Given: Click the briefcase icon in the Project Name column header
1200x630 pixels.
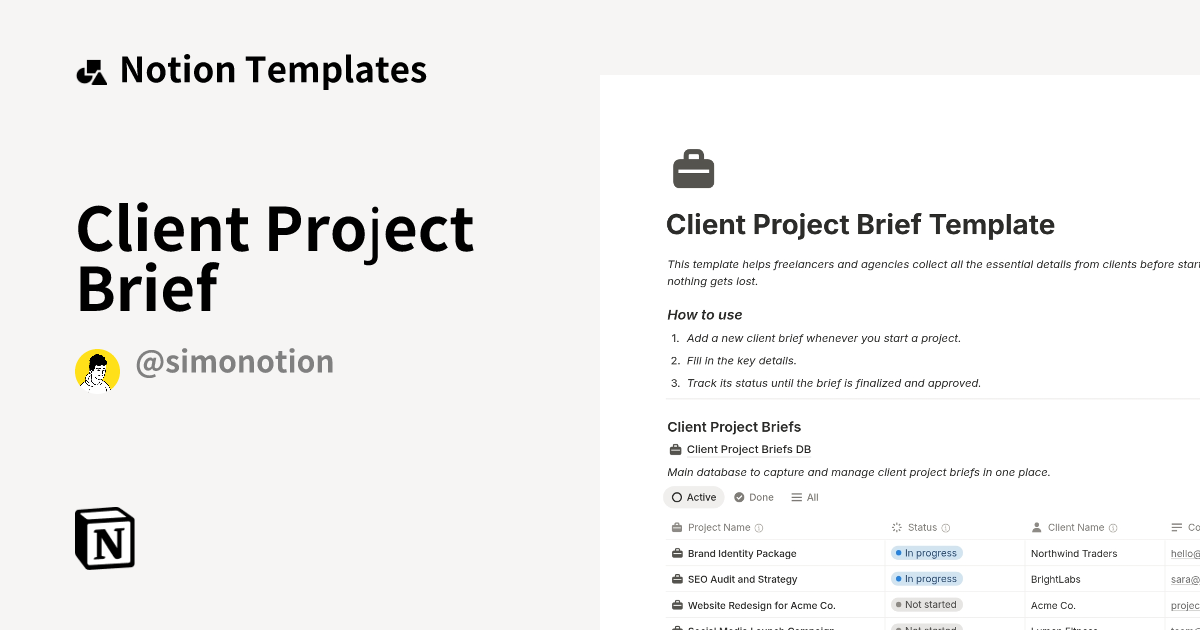Looking at the screenshot, I should pos(675,527).
